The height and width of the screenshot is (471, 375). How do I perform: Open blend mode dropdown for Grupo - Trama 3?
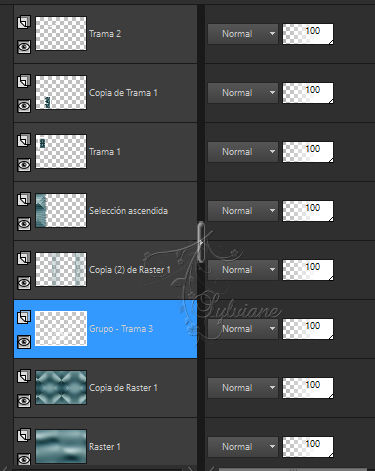pos(243,329)
